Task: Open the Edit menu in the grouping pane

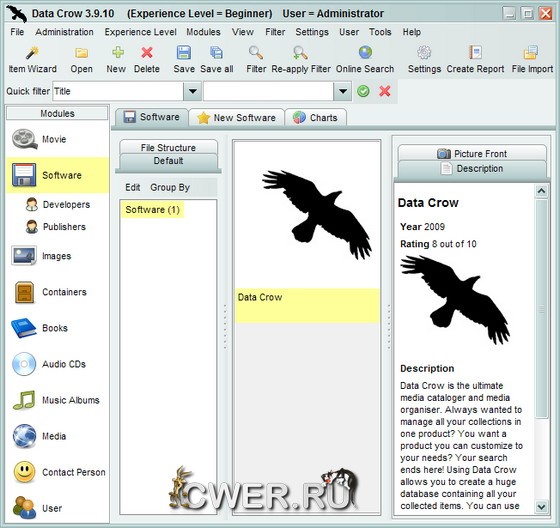Action: pyautogui.click(x=132, y=188)
